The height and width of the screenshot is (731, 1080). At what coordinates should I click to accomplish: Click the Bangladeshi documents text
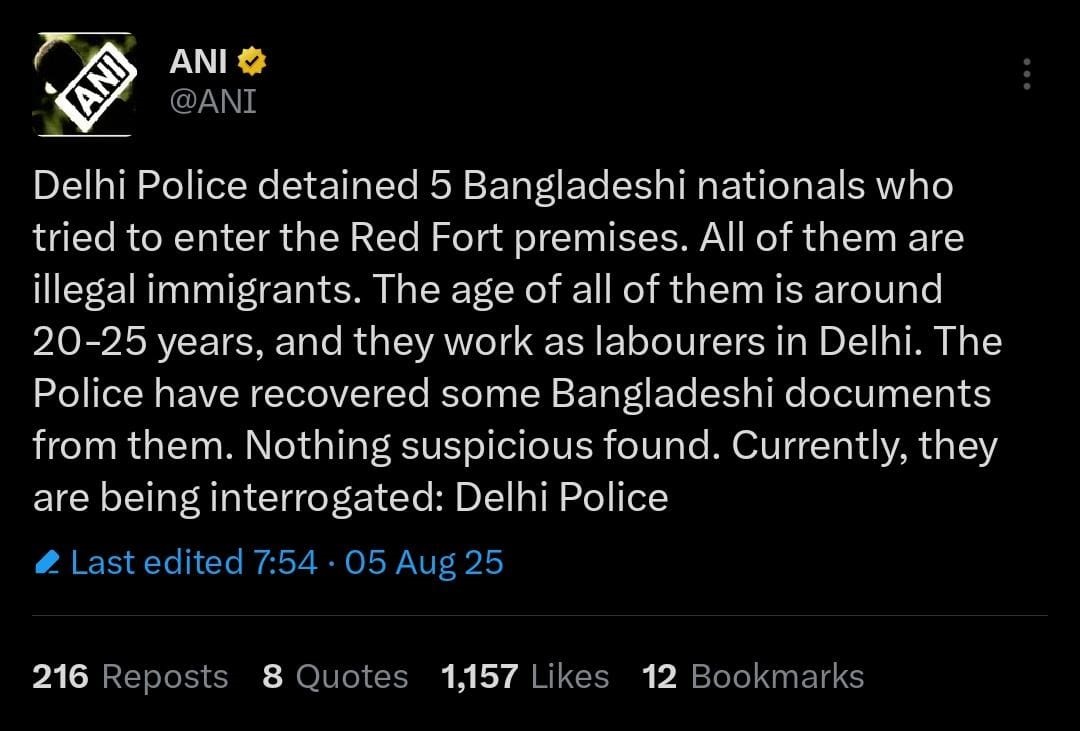(x=771, y=393)
